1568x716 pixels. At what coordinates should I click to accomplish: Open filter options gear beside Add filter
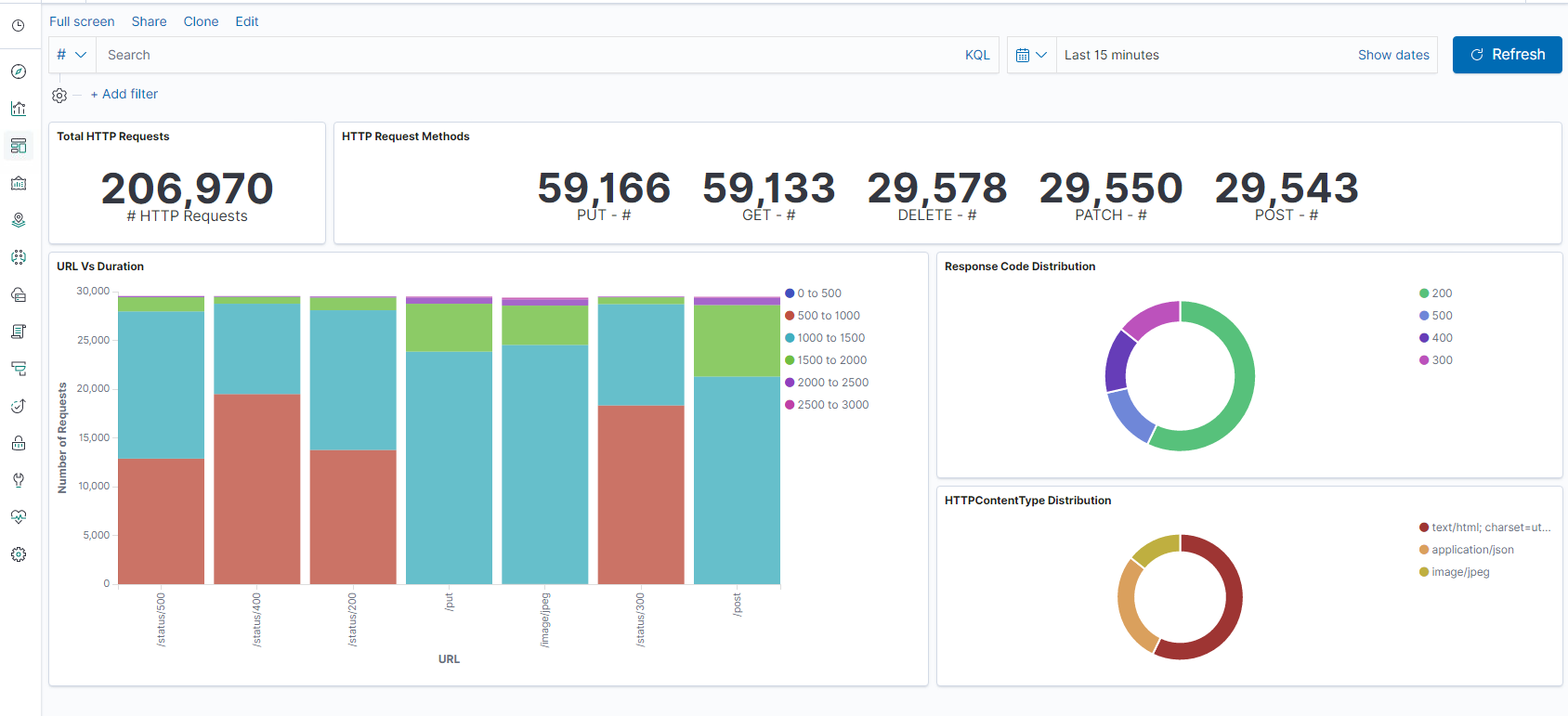(x=59, y=95)
